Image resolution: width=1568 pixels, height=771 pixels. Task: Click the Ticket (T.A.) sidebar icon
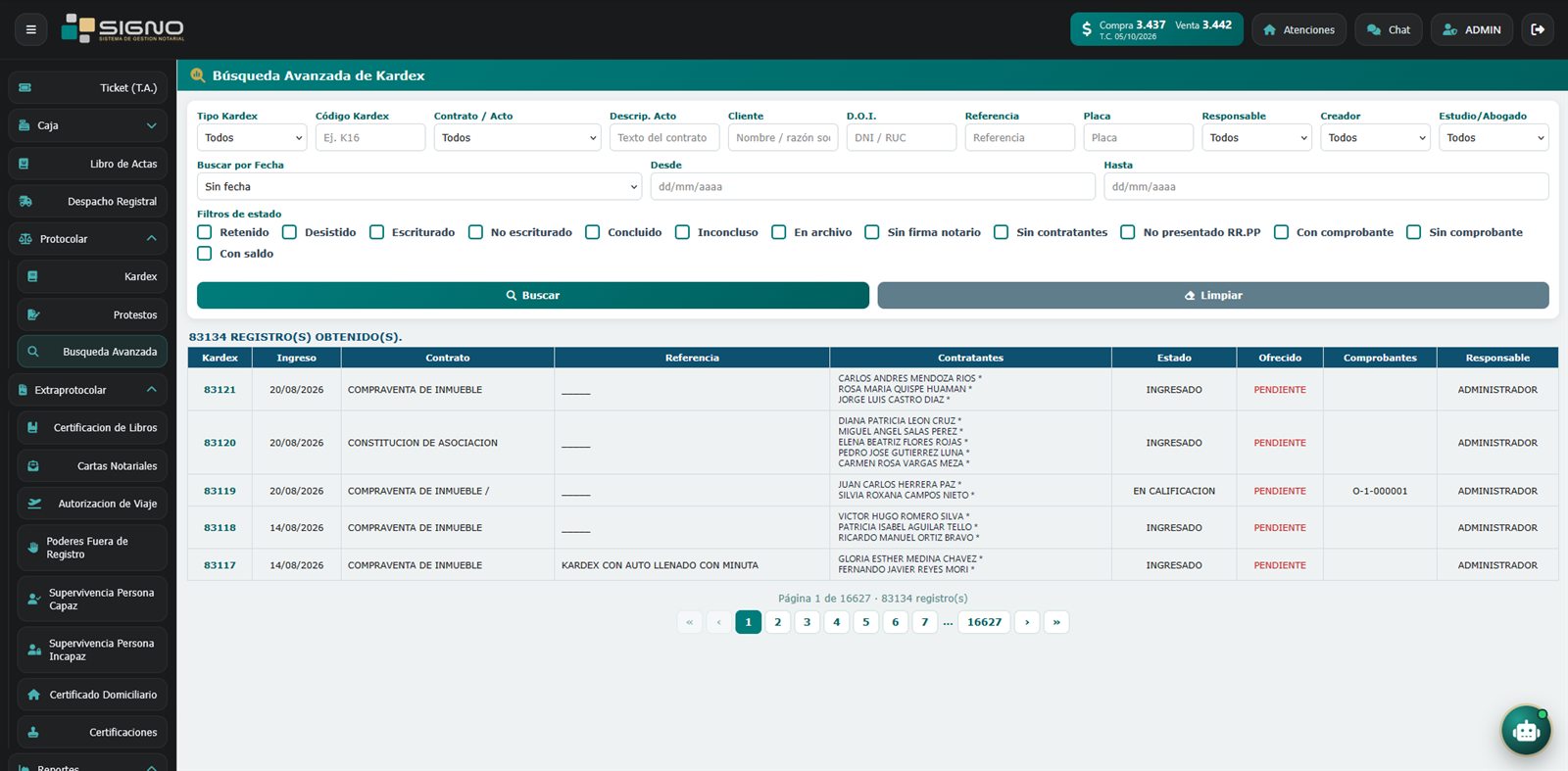pyautogui.click(x=25, y=88)
